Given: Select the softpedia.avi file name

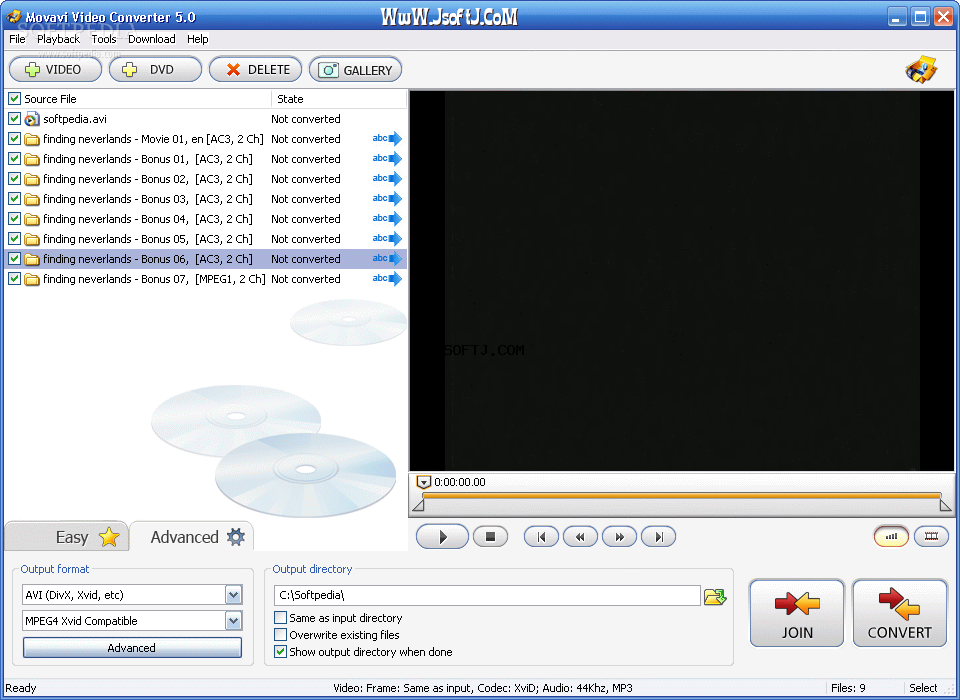Looking at the screenshot, I should 75,119.
